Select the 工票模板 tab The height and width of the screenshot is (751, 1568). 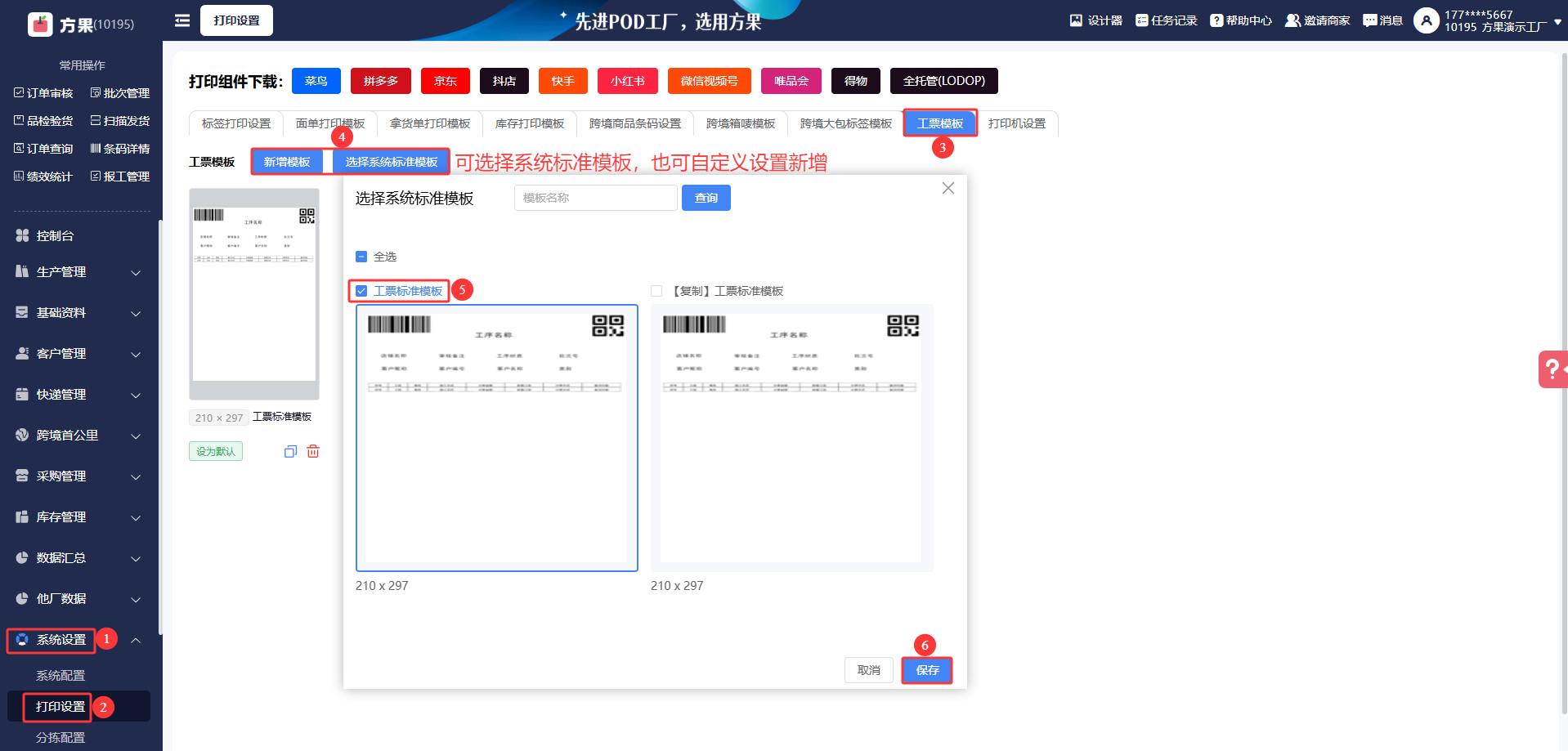pyautogui.click(x=940, y=123)
